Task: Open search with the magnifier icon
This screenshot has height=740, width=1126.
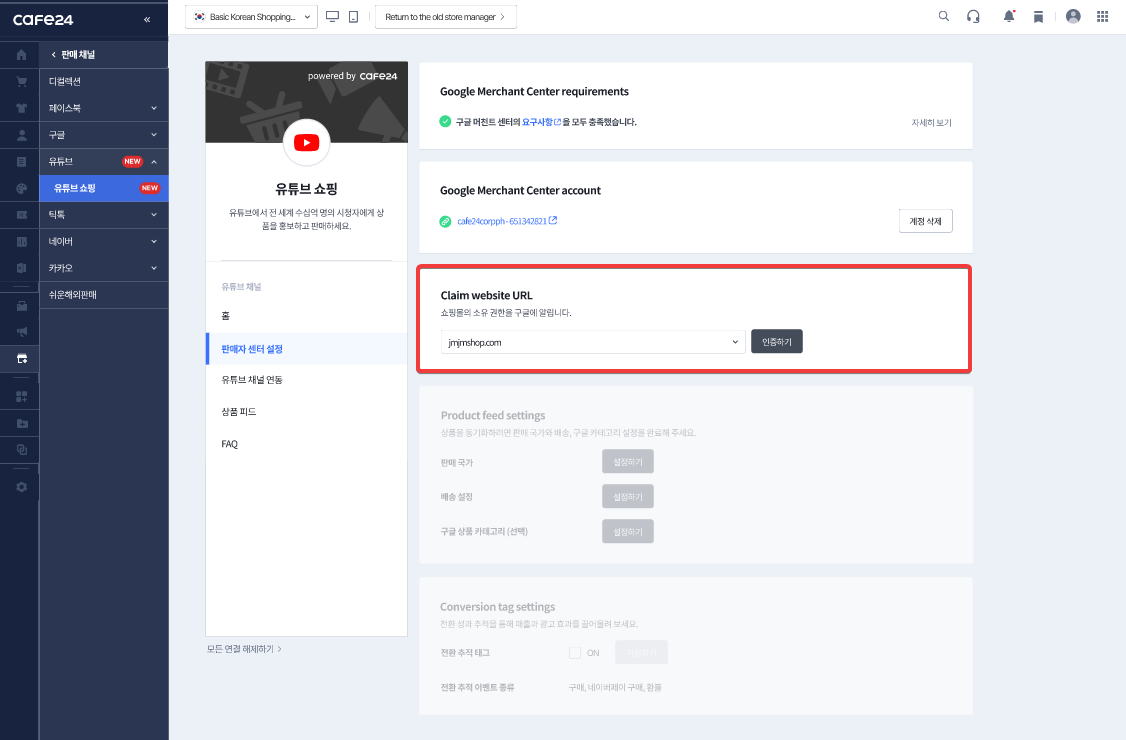Action: coord(944,16)
